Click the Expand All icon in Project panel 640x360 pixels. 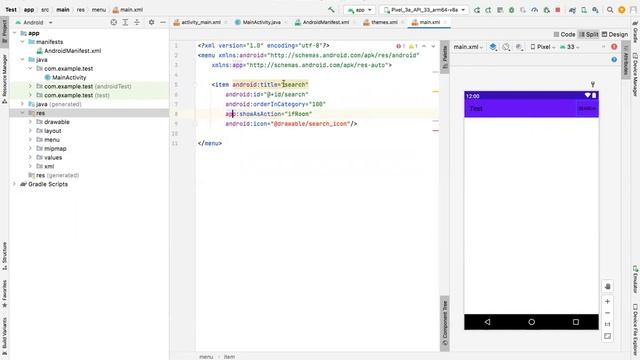tap(125, 22)
